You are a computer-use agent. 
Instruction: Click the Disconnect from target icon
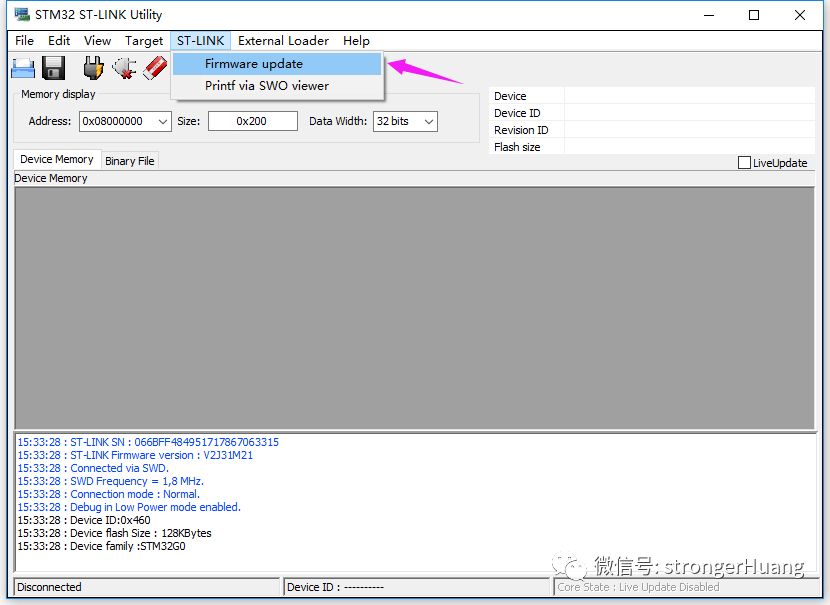coord(124,68)
